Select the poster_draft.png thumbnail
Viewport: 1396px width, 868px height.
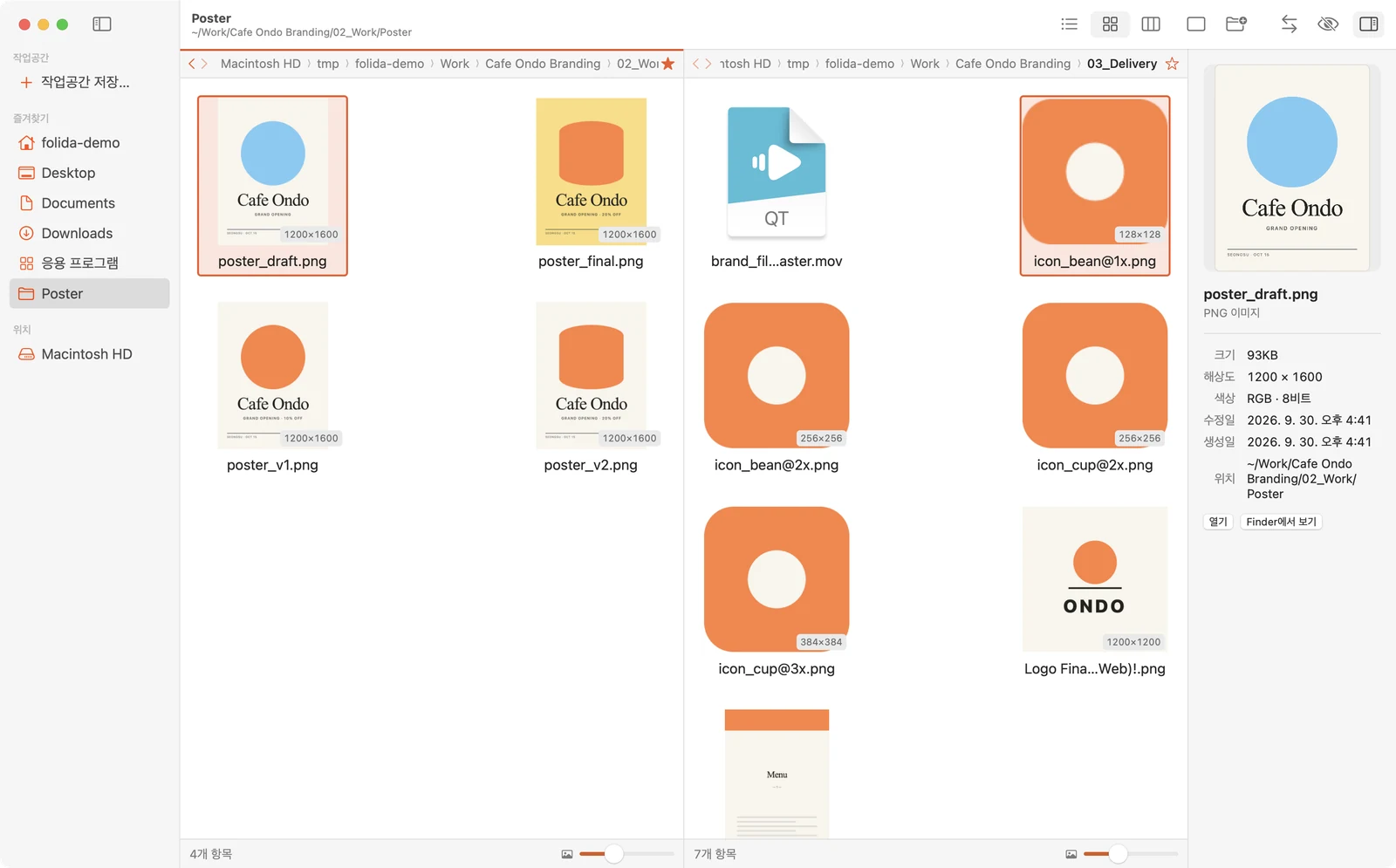(x=272, y=171)
